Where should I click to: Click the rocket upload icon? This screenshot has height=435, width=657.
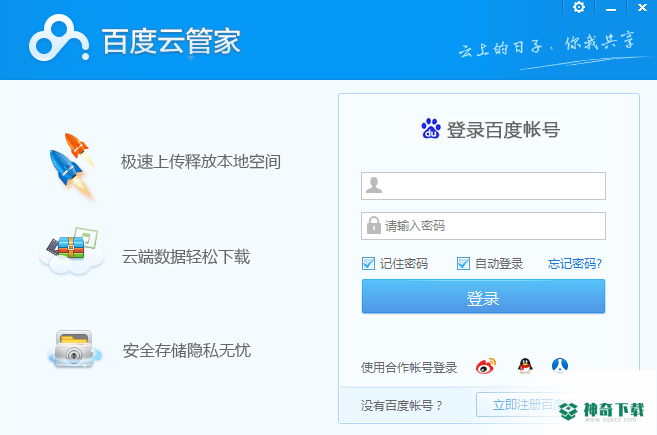point(72,166)
